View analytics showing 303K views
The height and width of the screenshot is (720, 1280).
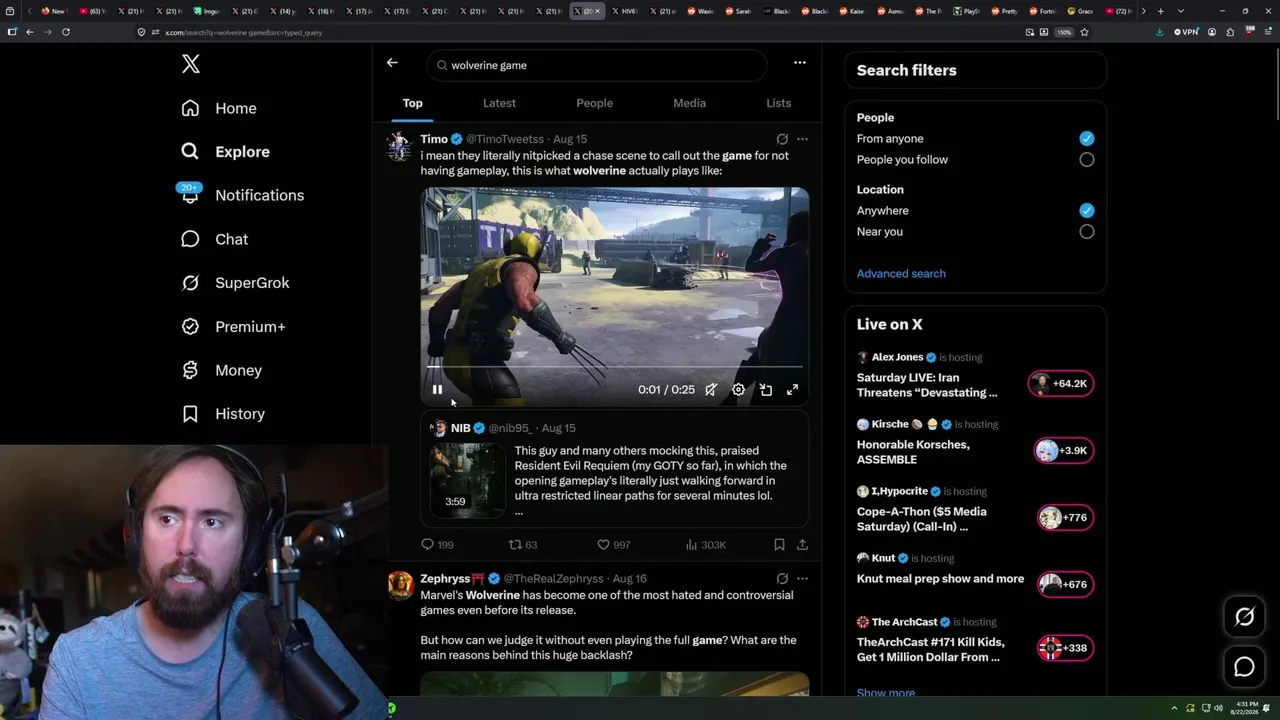click(706, 545)
